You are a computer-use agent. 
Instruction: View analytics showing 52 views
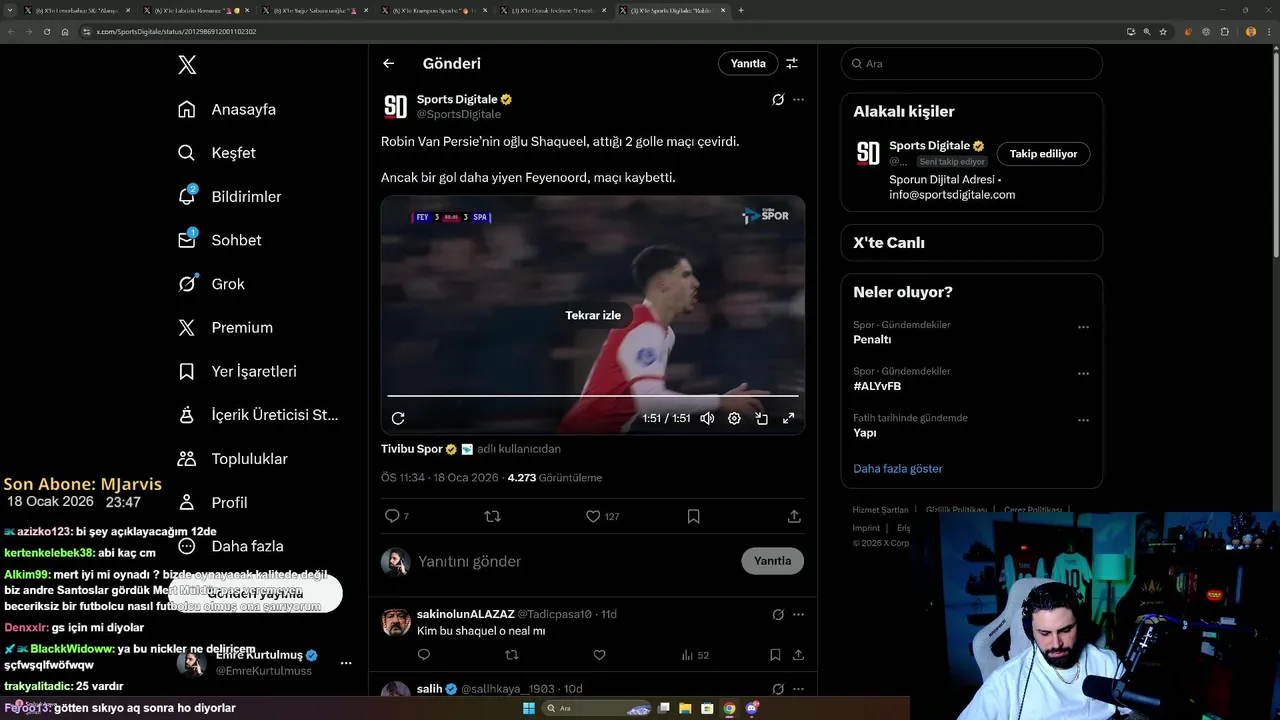tap(695, 655)
